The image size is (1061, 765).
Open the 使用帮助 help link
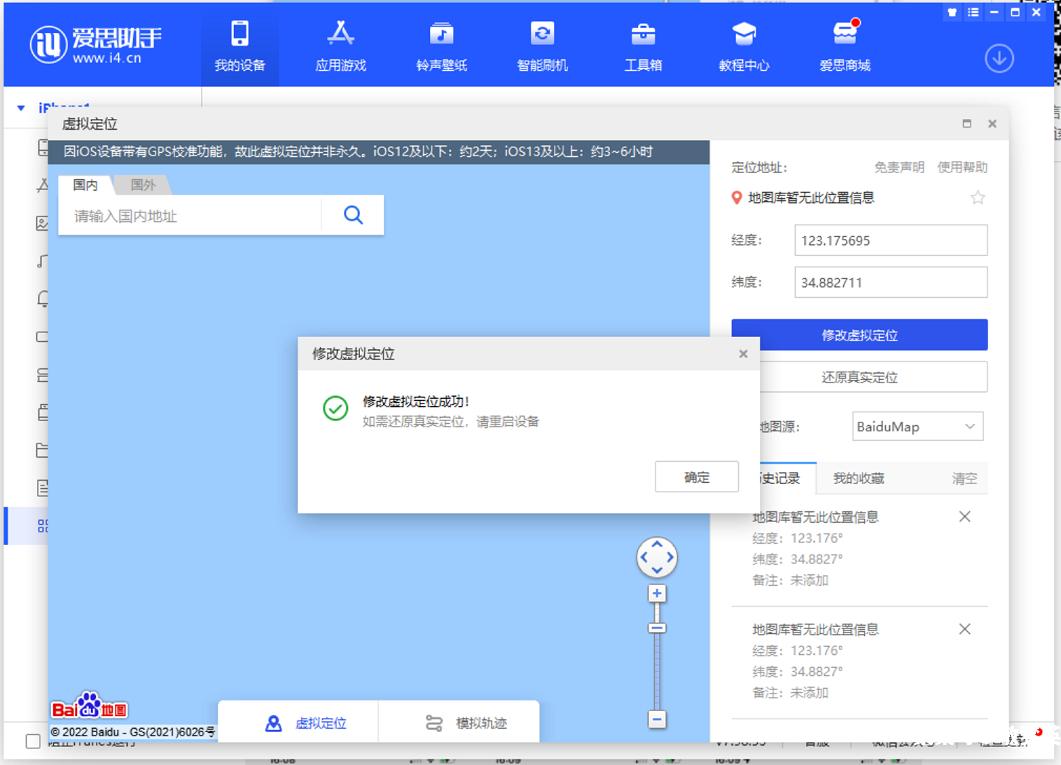pos(962,167)
